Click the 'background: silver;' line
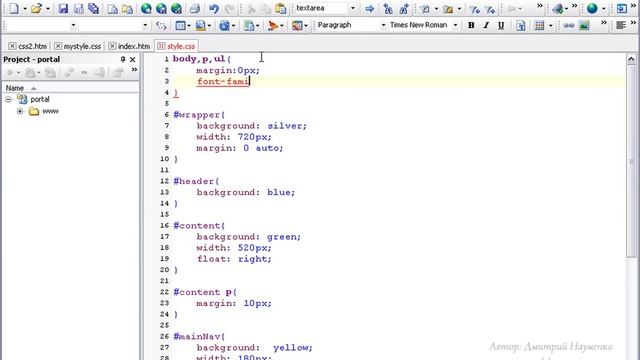Viewport: 640px width, 360px height. (251, 126)
